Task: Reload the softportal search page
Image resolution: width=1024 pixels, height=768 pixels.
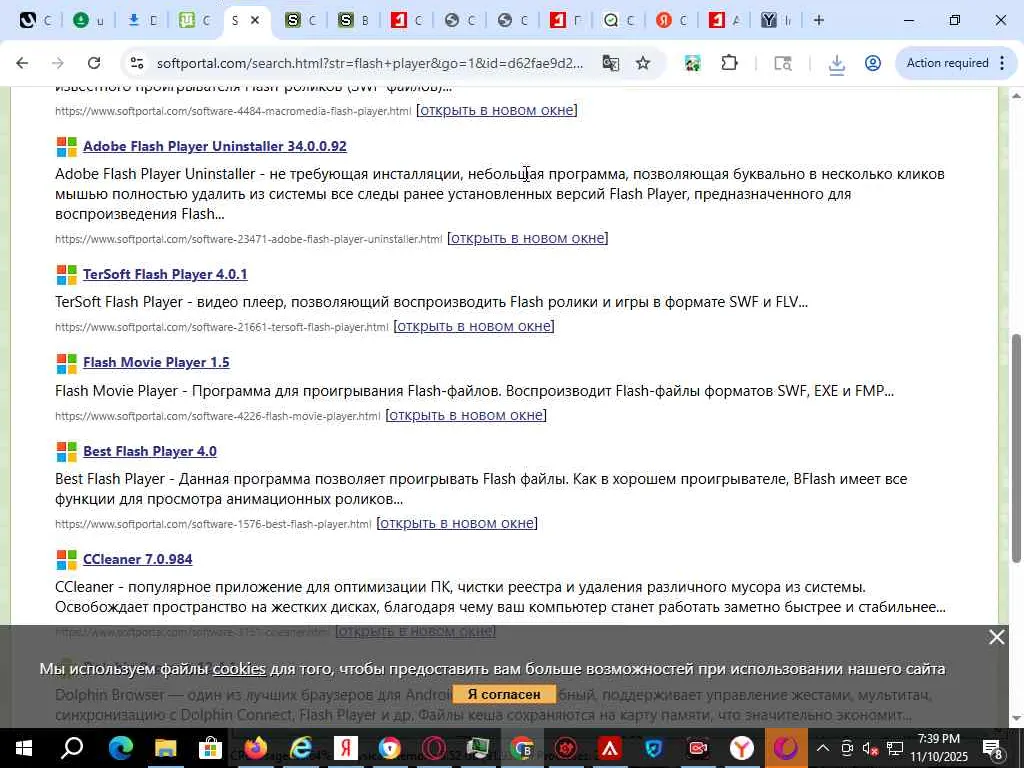Action: point(93,63)
